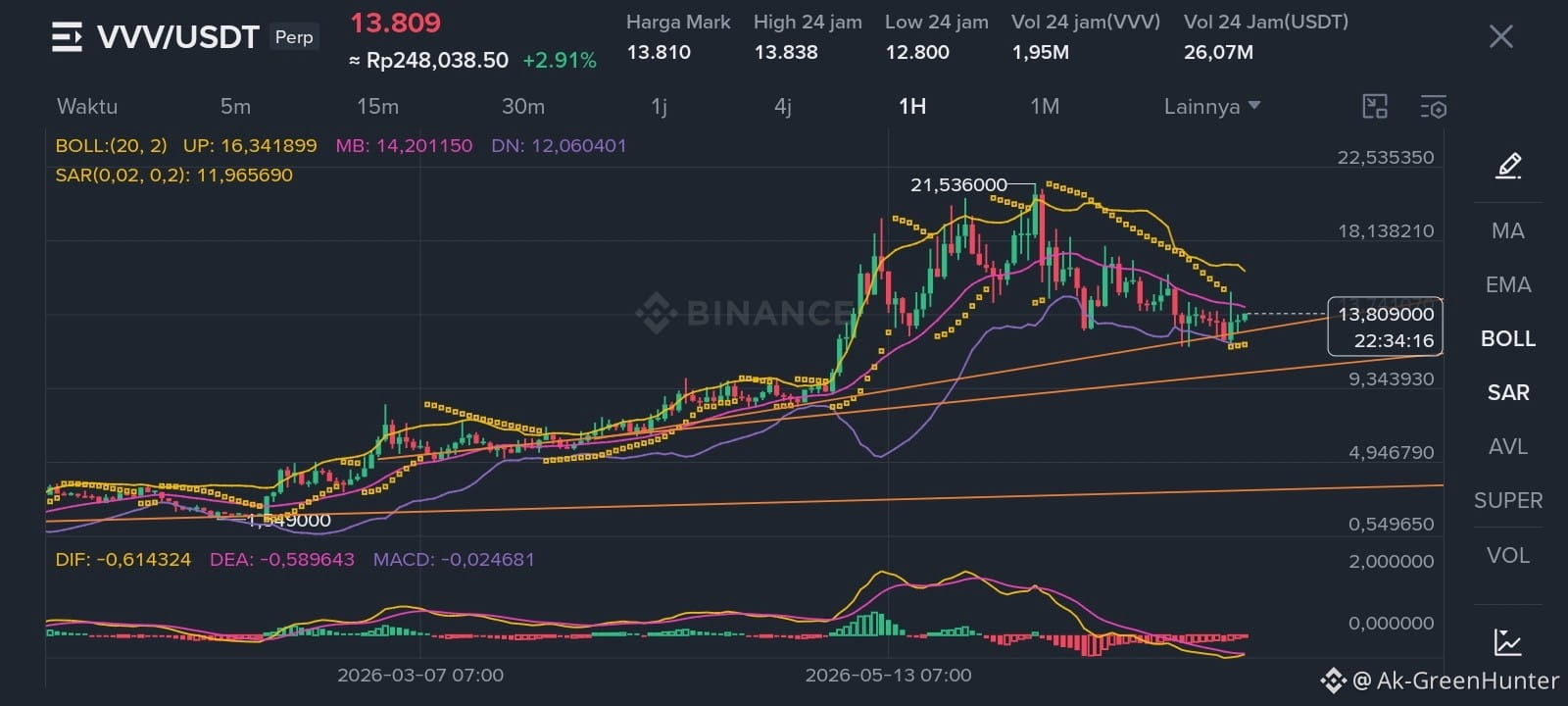Select the drawing pencil tool
This screenshot has height=706, width=1568.
[x=1508, y=166]
